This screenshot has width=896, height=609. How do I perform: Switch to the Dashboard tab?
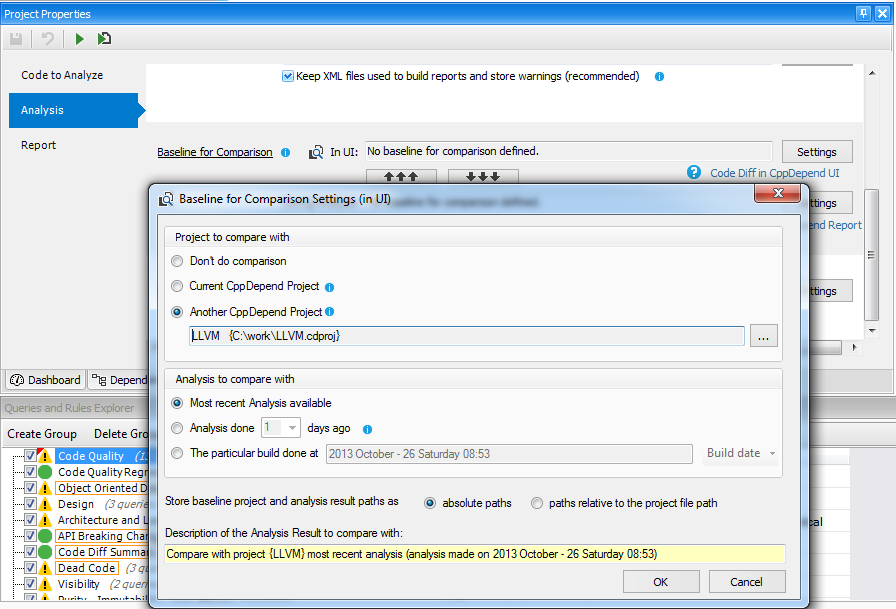pos(46,380)
